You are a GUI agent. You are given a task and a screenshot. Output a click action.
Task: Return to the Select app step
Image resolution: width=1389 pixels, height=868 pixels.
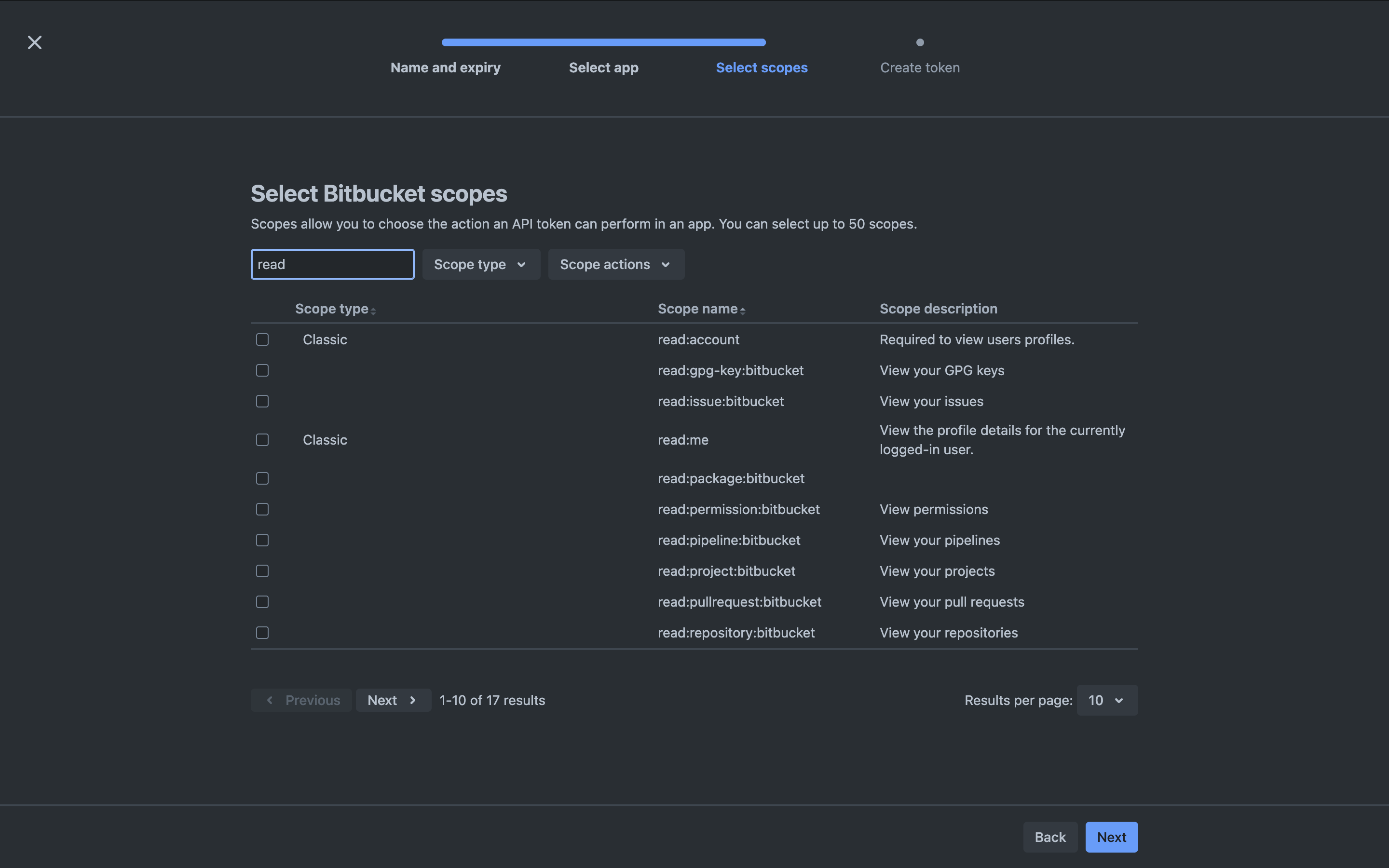pos(603,67)
